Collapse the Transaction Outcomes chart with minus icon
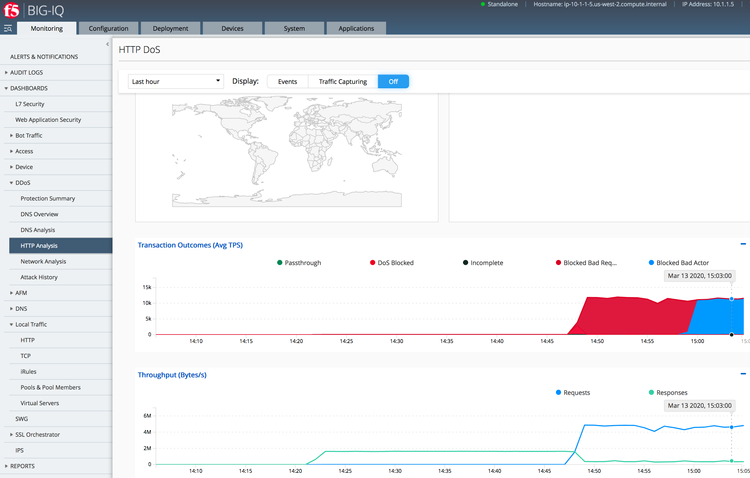 coord(743,244)
